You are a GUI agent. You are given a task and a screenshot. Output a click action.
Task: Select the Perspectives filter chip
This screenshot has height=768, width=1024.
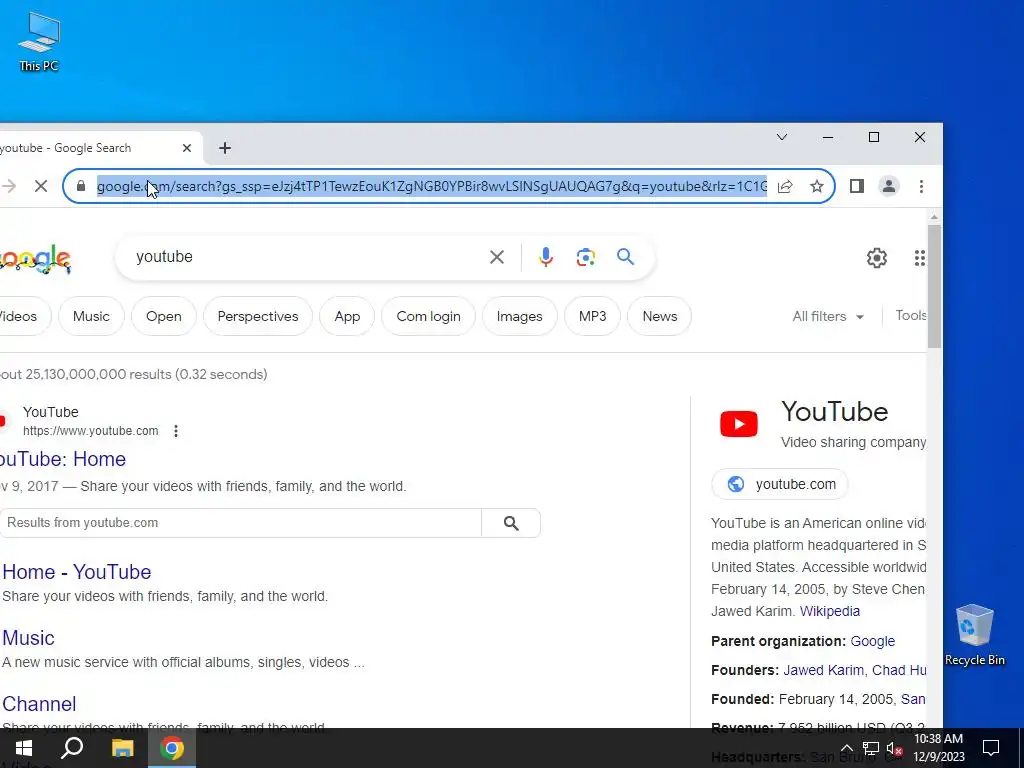[257, 316]
